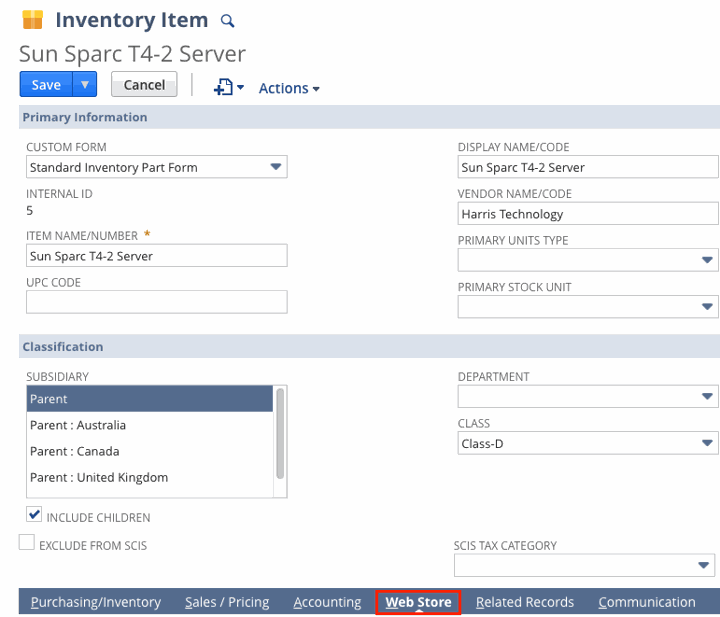The width and height of the screenshot is (720, 617).
Task: Select Parent : United Kingdom subsidiary
Action: (150, 477)
